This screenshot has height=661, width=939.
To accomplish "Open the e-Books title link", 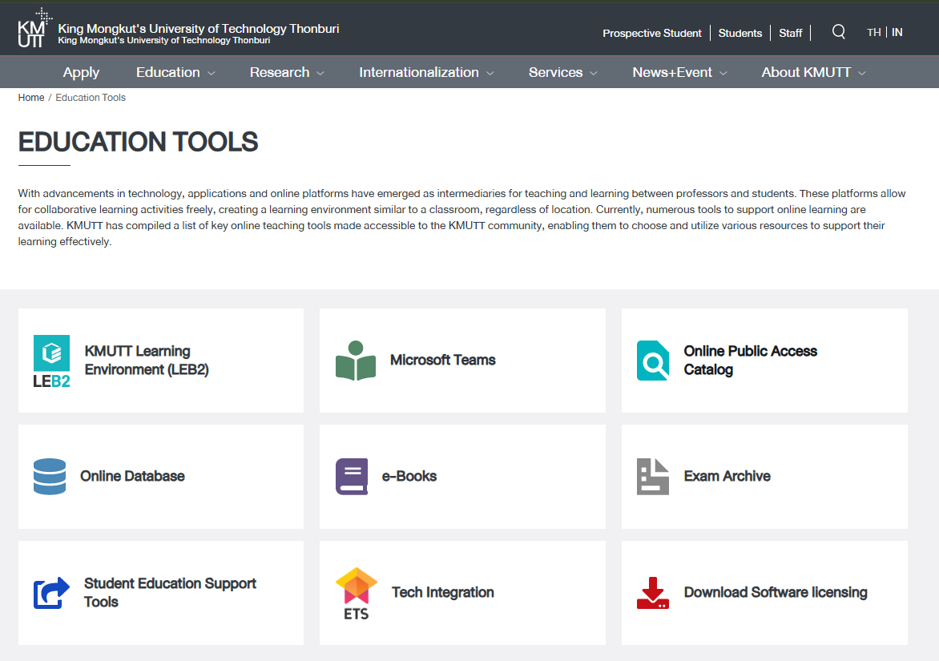I will tap(409, 476).
